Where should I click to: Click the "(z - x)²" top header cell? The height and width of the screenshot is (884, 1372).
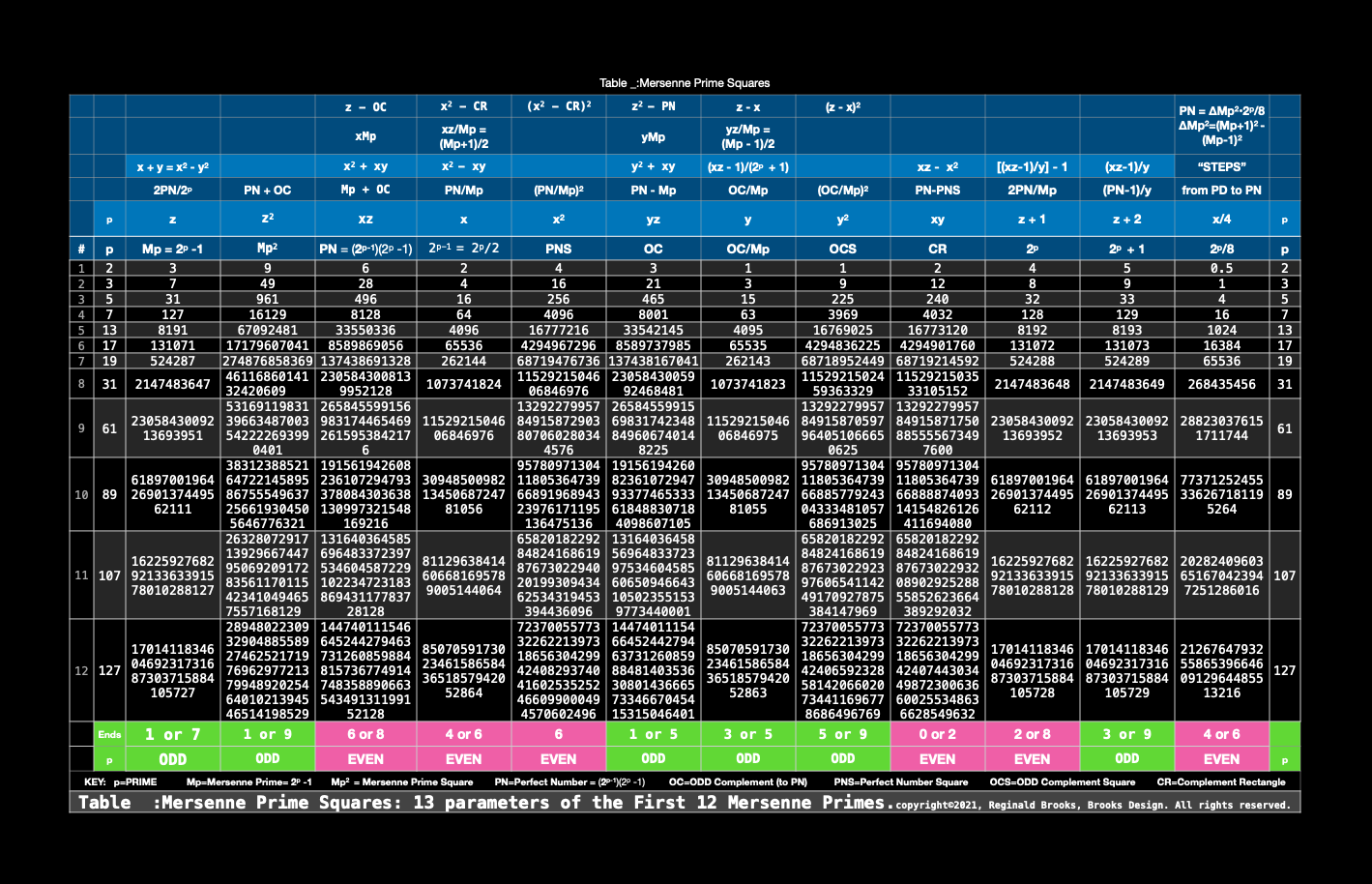click(x=842, y=106)
